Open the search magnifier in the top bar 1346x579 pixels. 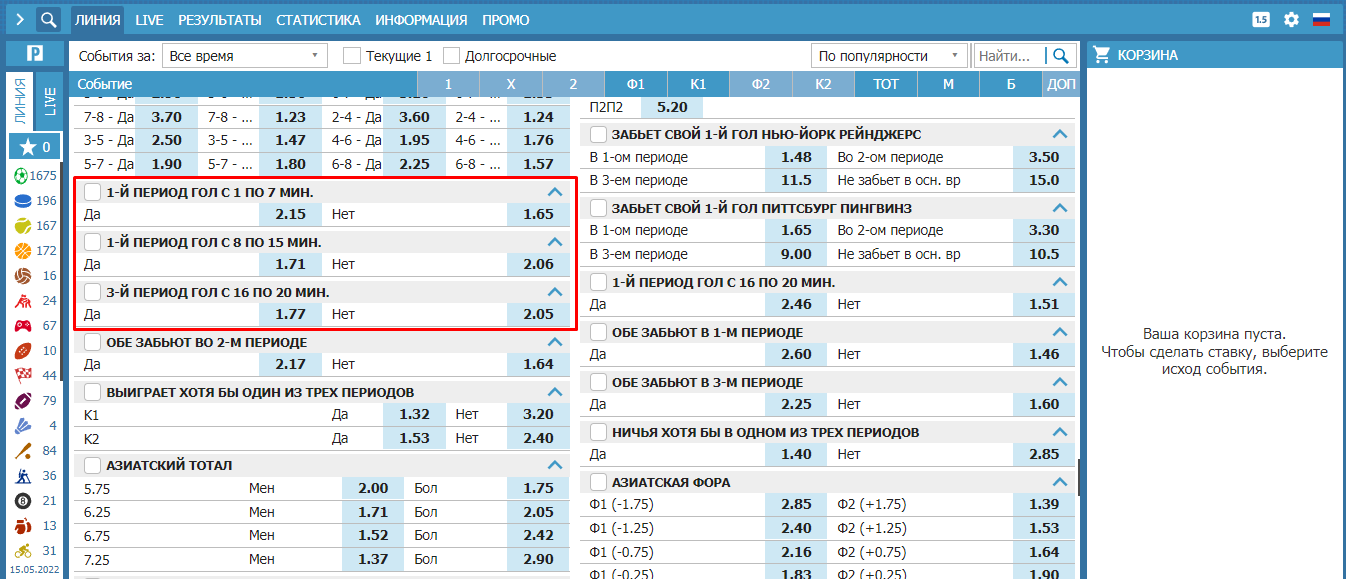coord(48,19)
